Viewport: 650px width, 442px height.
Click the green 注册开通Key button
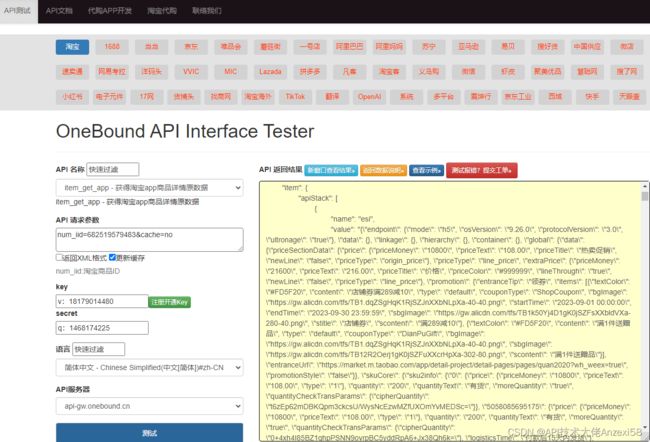click(170, 302)
